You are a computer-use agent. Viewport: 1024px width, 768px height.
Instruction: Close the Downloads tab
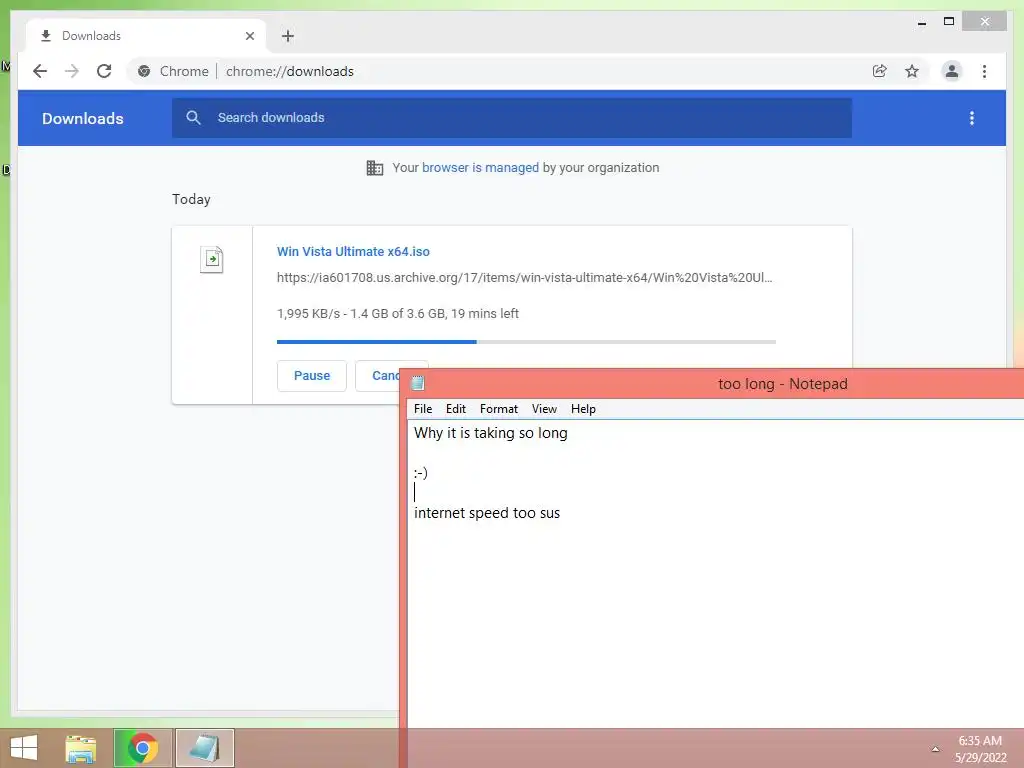tap(249, 36)
